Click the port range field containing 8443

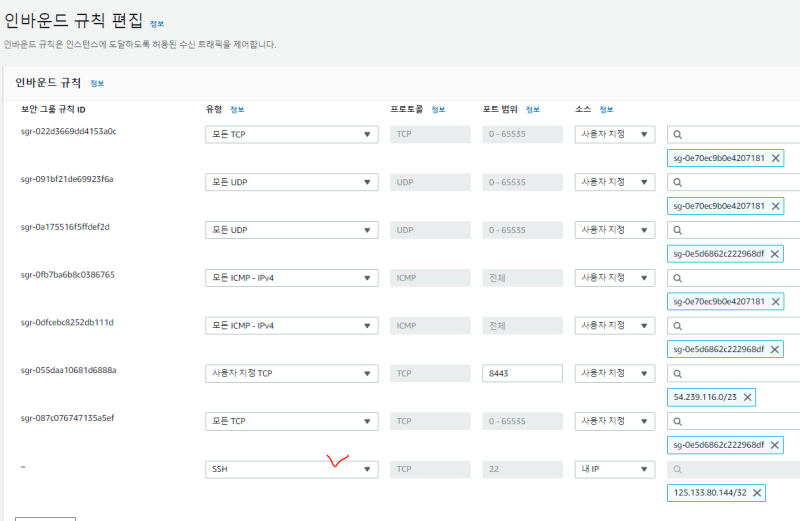coord(521,373)
